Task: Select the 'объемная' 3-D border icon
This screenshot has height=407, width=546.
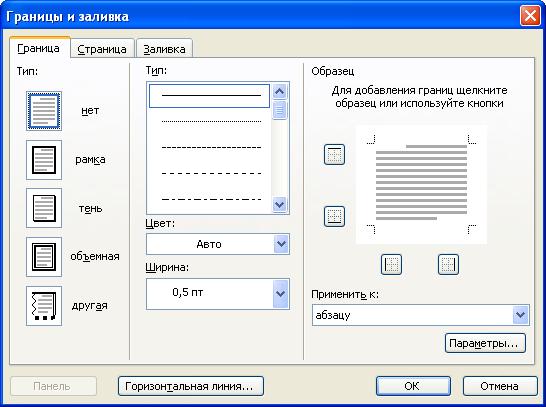Action: pos(44,257)
